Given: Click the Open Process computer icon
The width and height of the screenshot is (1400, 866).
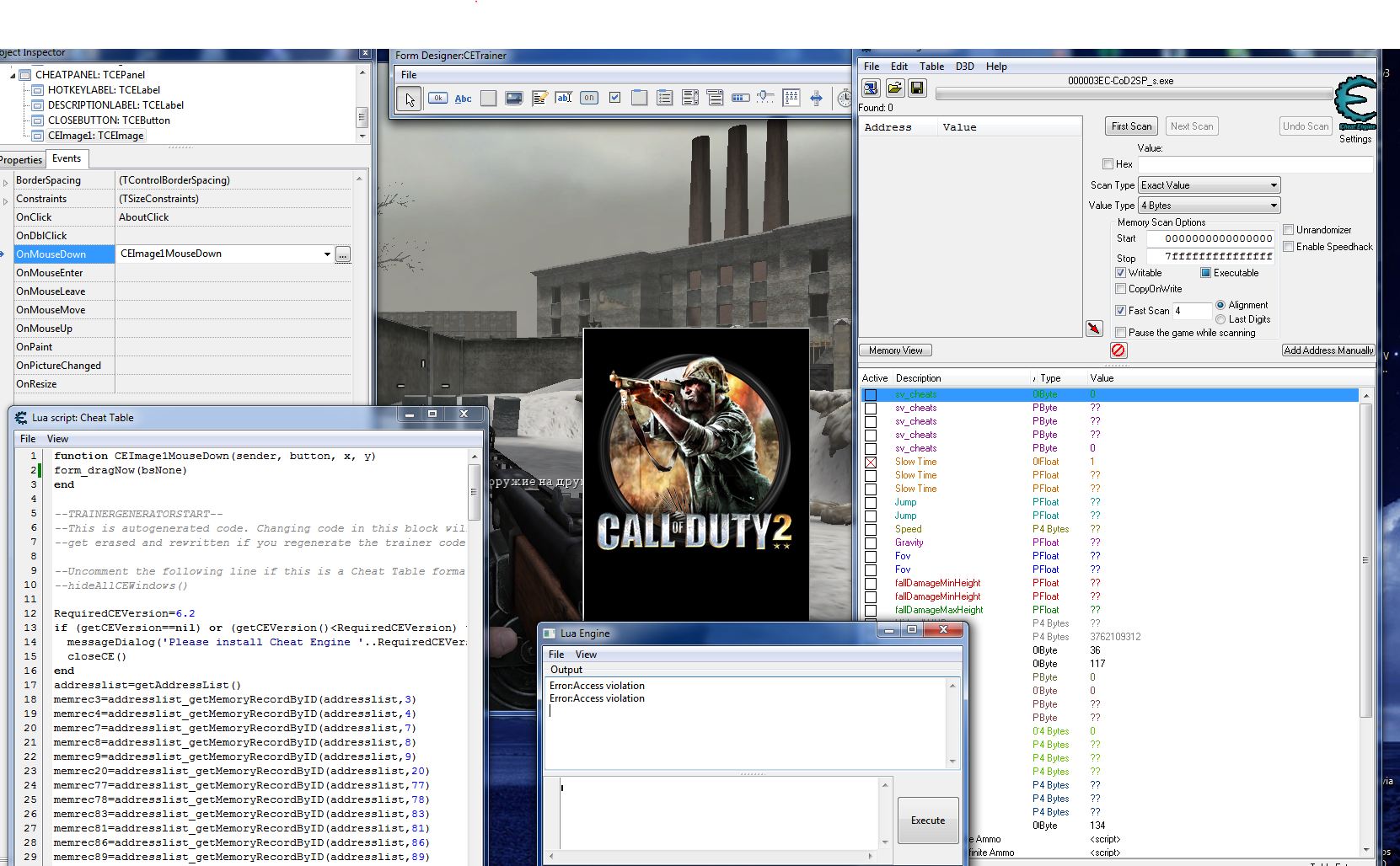Looking at the screenshot, I should 871,88.
